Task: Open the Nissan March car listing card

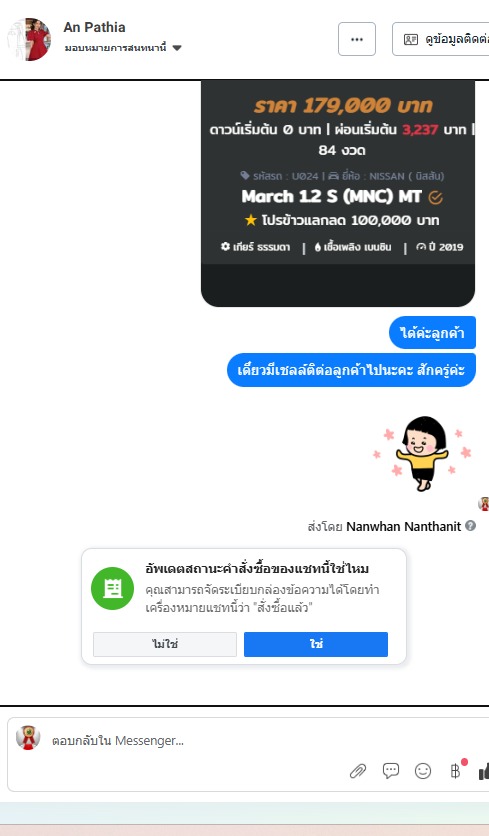Action: pos(338,193)
